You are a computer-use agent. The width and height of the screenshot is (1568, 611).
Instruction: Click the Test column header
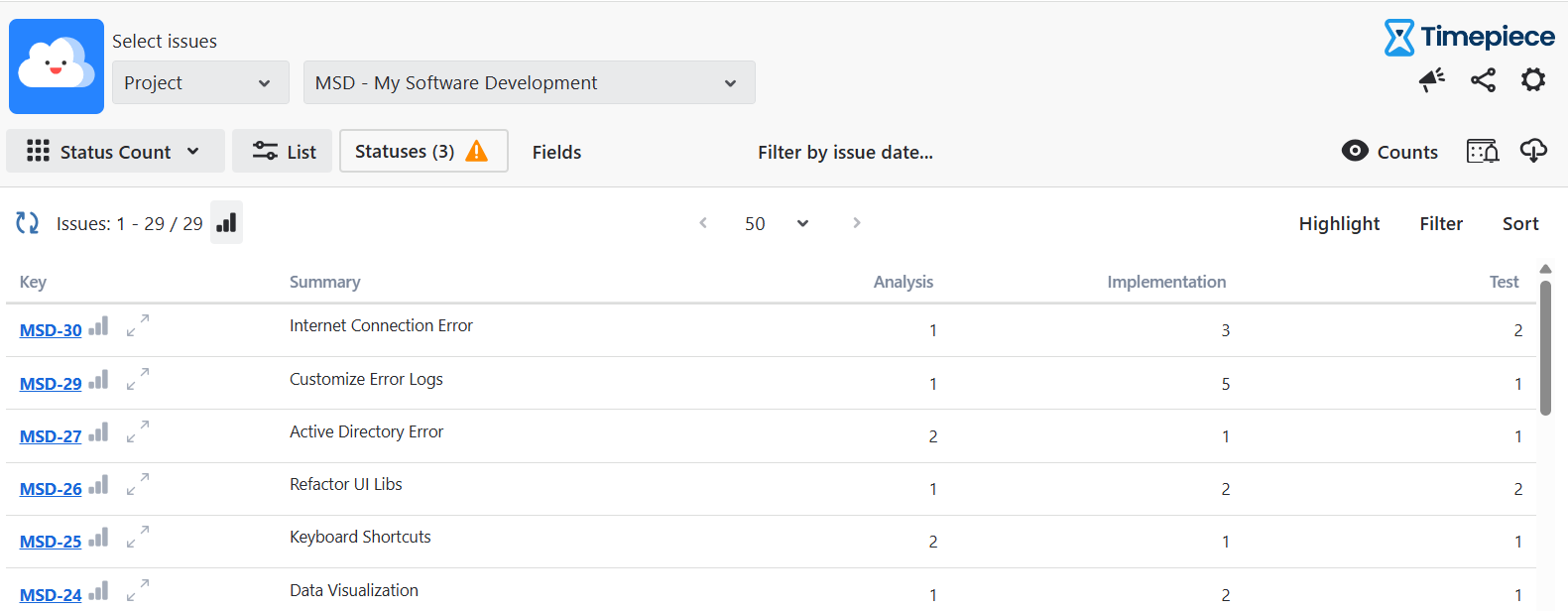(x=1505, y=282)
